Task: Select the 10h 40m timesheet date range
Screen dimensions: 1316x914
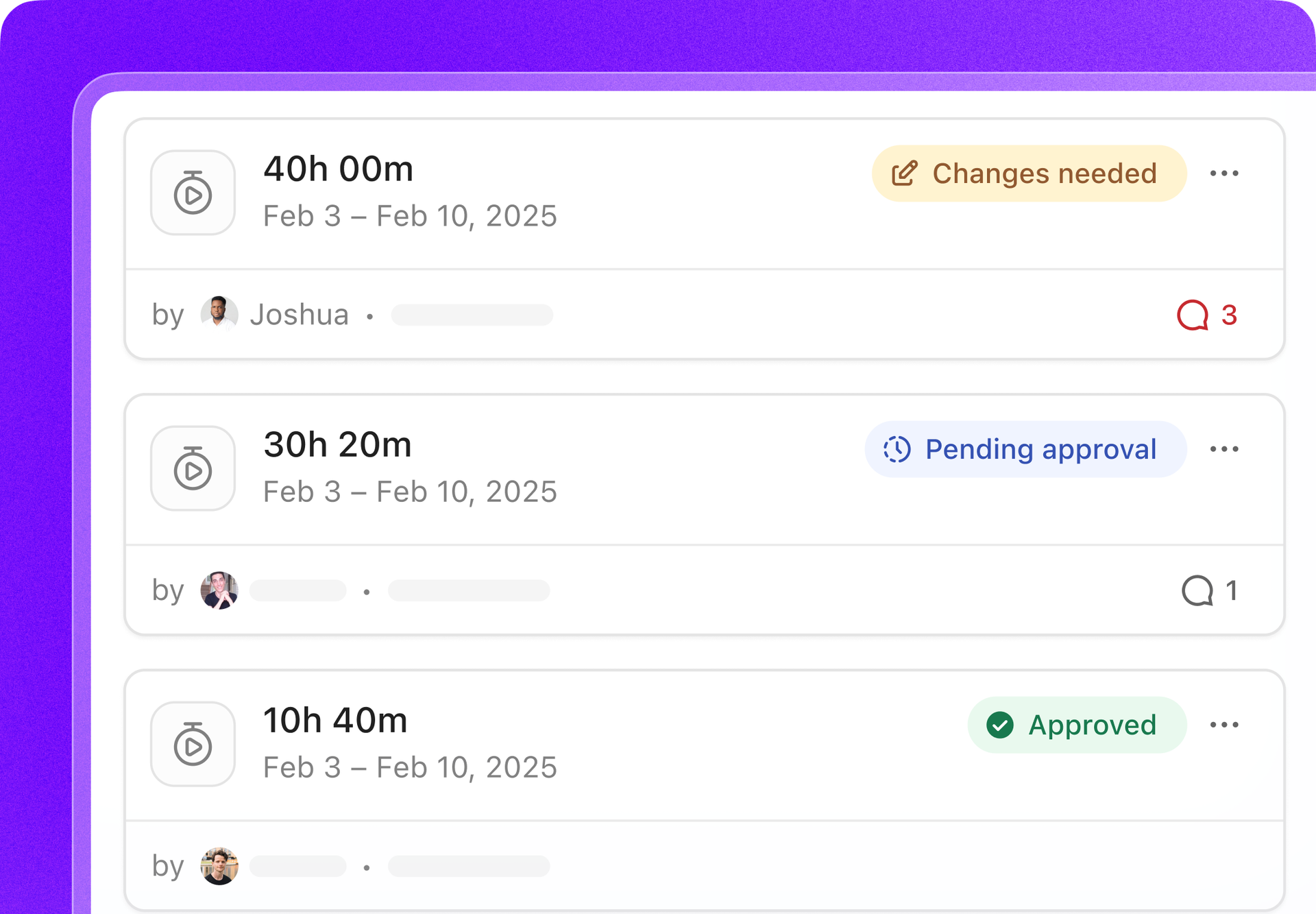Action: click(x=410, y=767)
